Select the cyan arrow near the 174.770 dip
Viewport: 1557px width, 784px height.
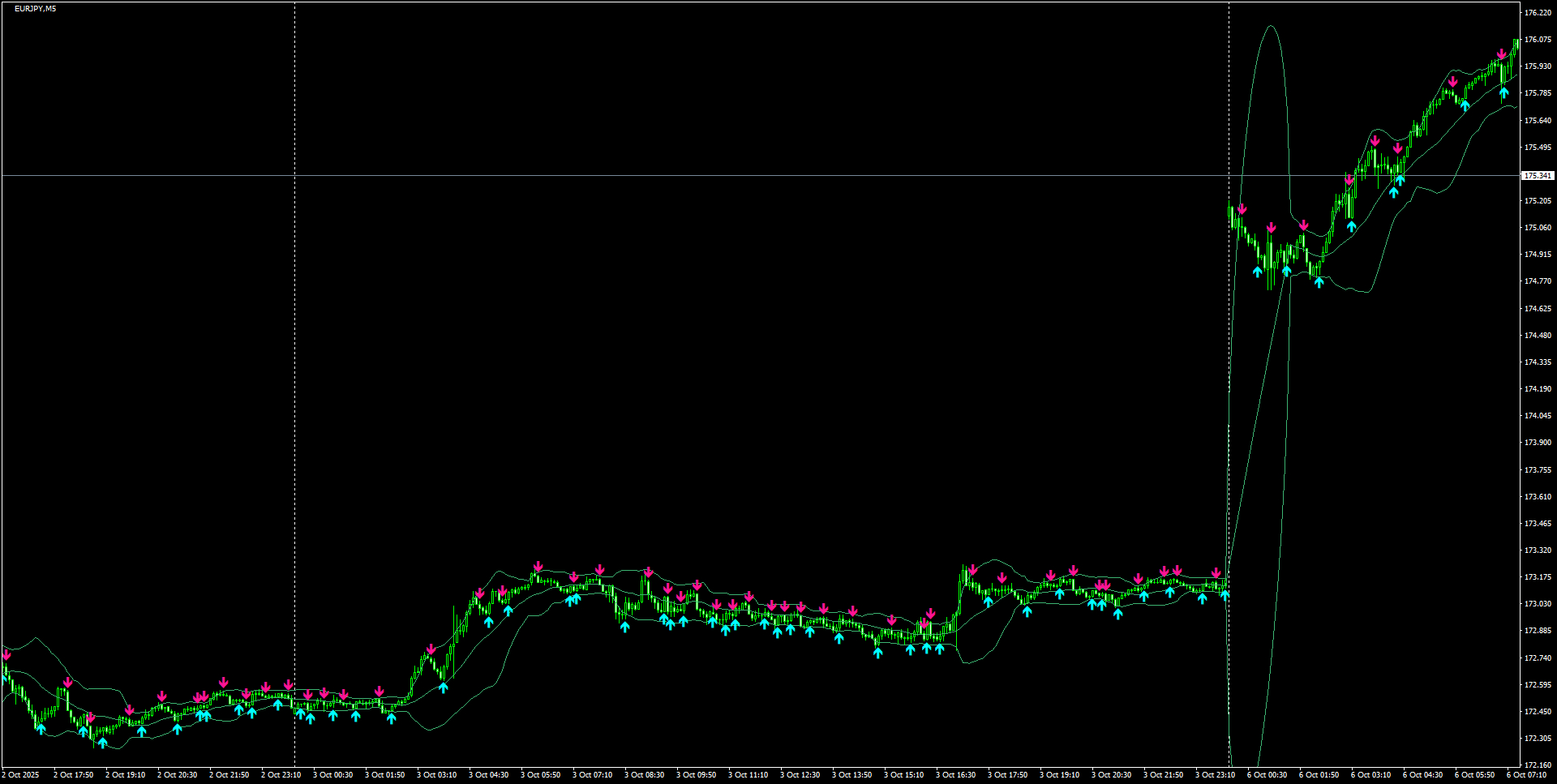1319,281
